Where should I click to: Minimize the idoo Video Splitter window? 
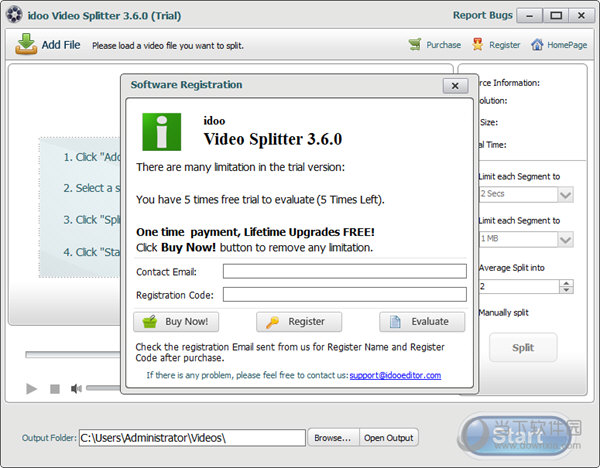[530, 16]
